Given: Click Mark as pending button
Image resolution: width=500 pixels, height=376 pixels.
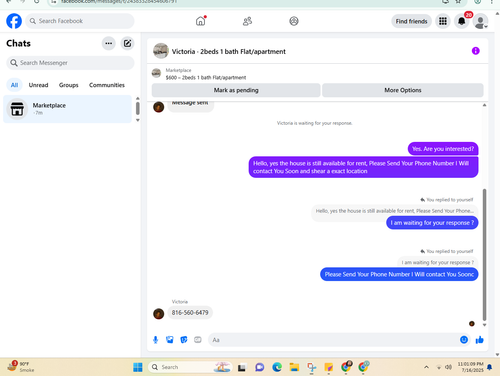Looking at the screenshot, I should click(x=236, y=90).
